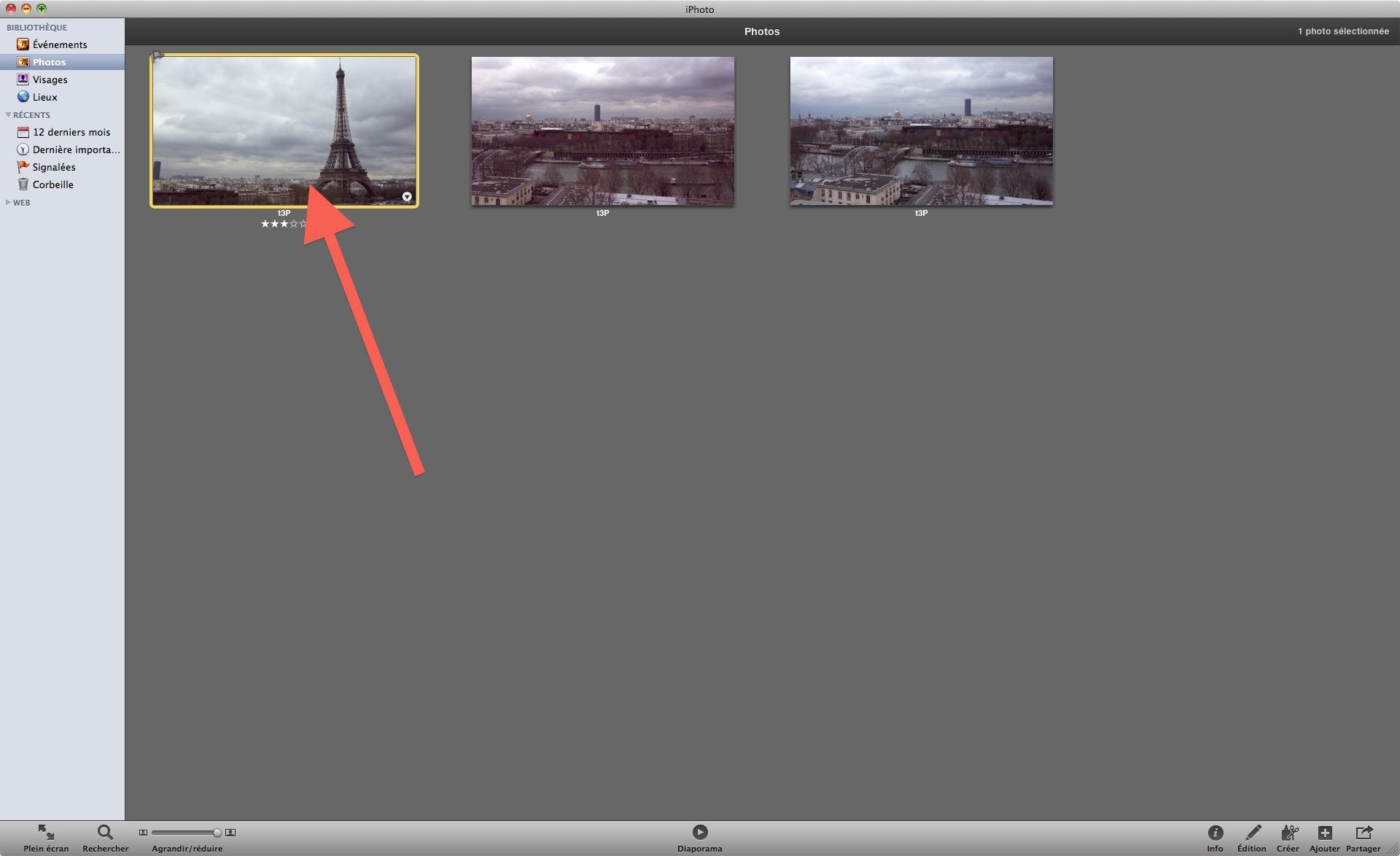
Task: Click large thumbnail icon beside zoom slider
Action: (230, 833)
